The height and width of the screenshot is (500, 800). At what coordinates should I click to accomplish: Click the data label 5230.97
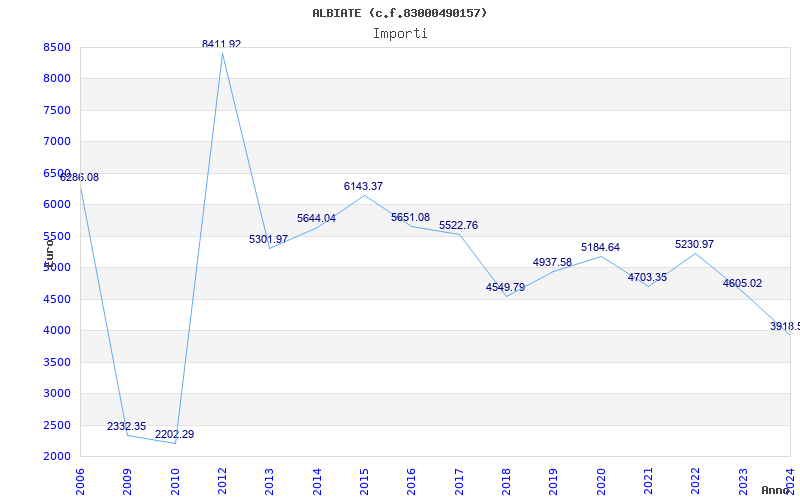click(694, 244)
